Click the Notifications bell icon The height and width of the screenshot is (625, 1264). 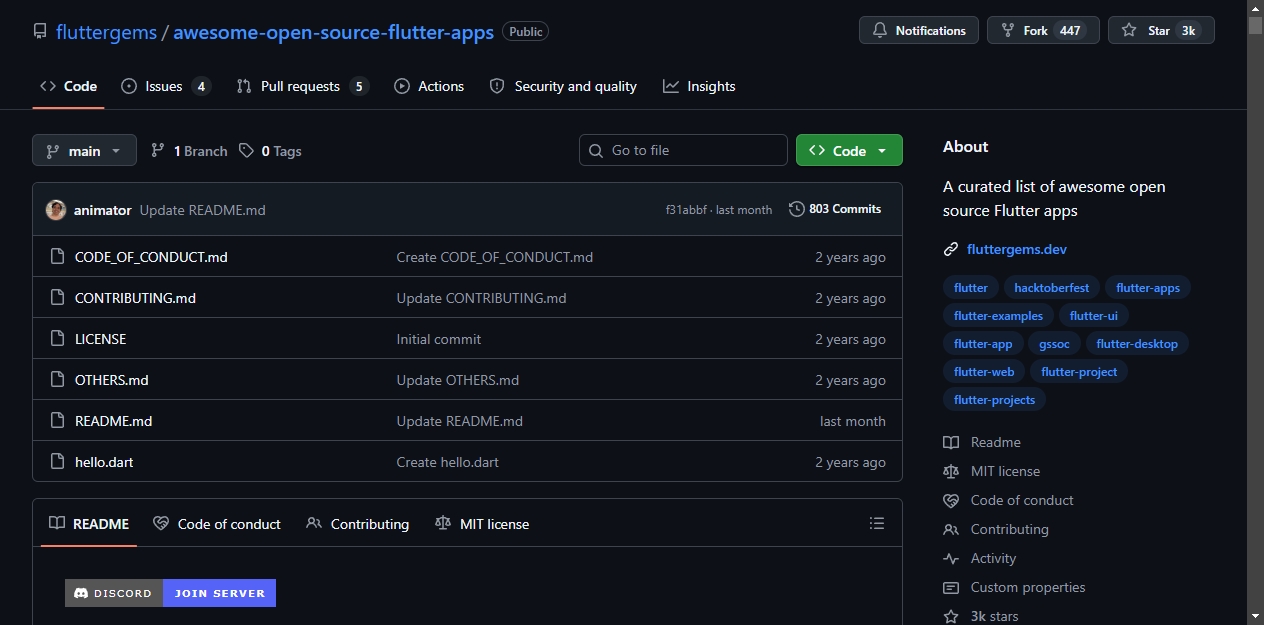tap(880, 31)
